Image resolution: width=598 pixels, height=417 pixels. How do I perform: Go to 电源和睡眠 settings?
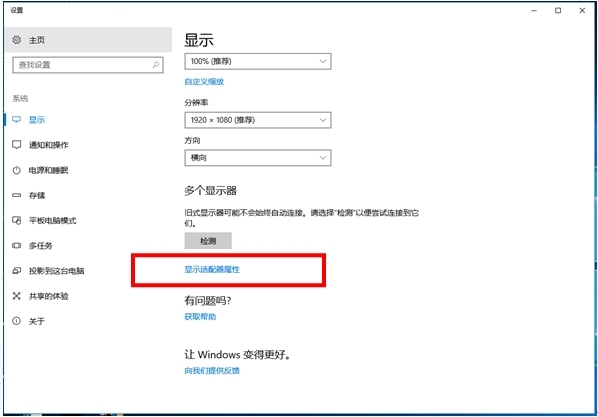[88, 170]
